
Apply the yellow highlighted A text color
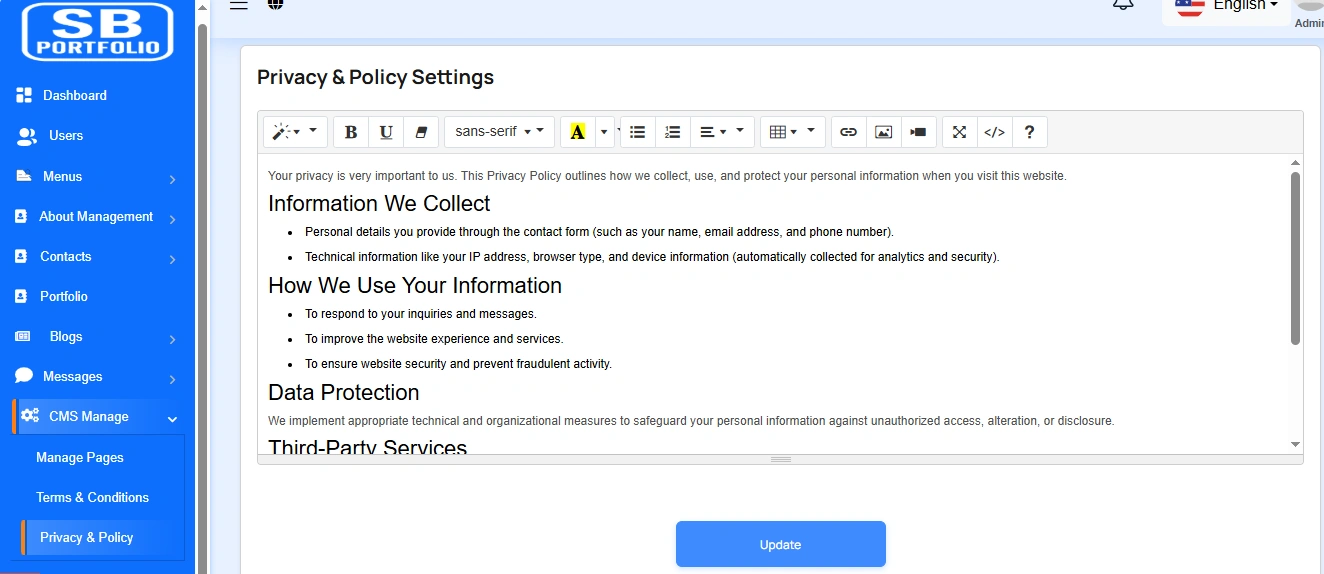pyautogui.click(x=577, y=132)
